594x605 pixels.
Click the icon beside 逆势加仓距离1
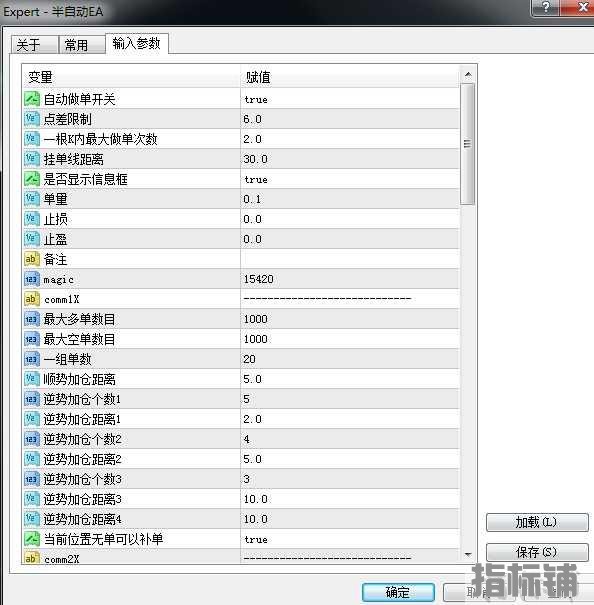(x=32, y=419)
